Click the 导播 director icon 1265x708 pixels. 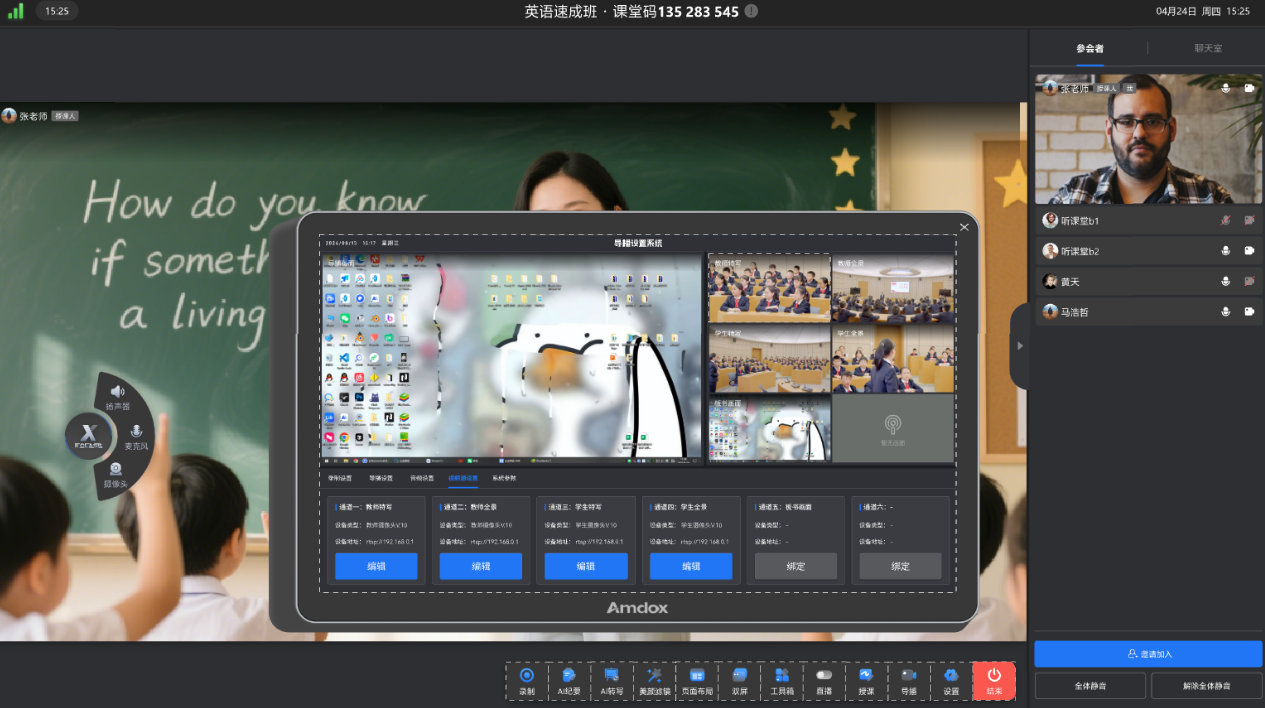click(x=908, y=680)
